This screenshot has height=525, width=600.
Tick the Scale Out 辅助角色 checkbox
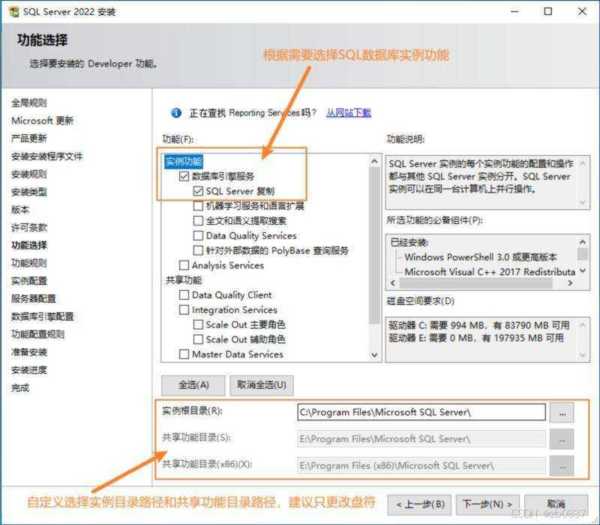(x=198, y=339)
